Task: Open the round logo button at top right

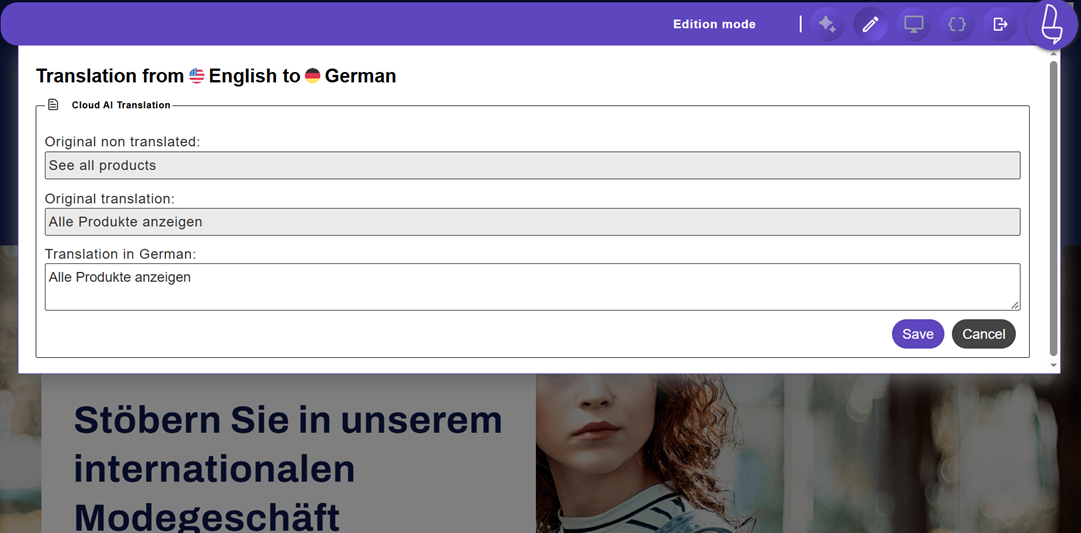Action: (1052, 25)
